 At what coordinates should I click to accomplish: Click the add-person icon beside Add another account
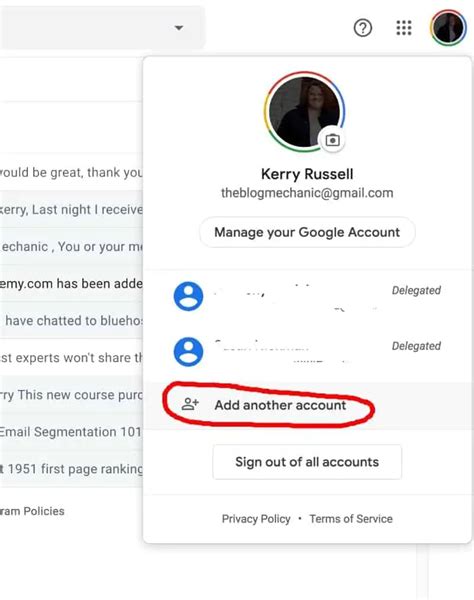190,404
